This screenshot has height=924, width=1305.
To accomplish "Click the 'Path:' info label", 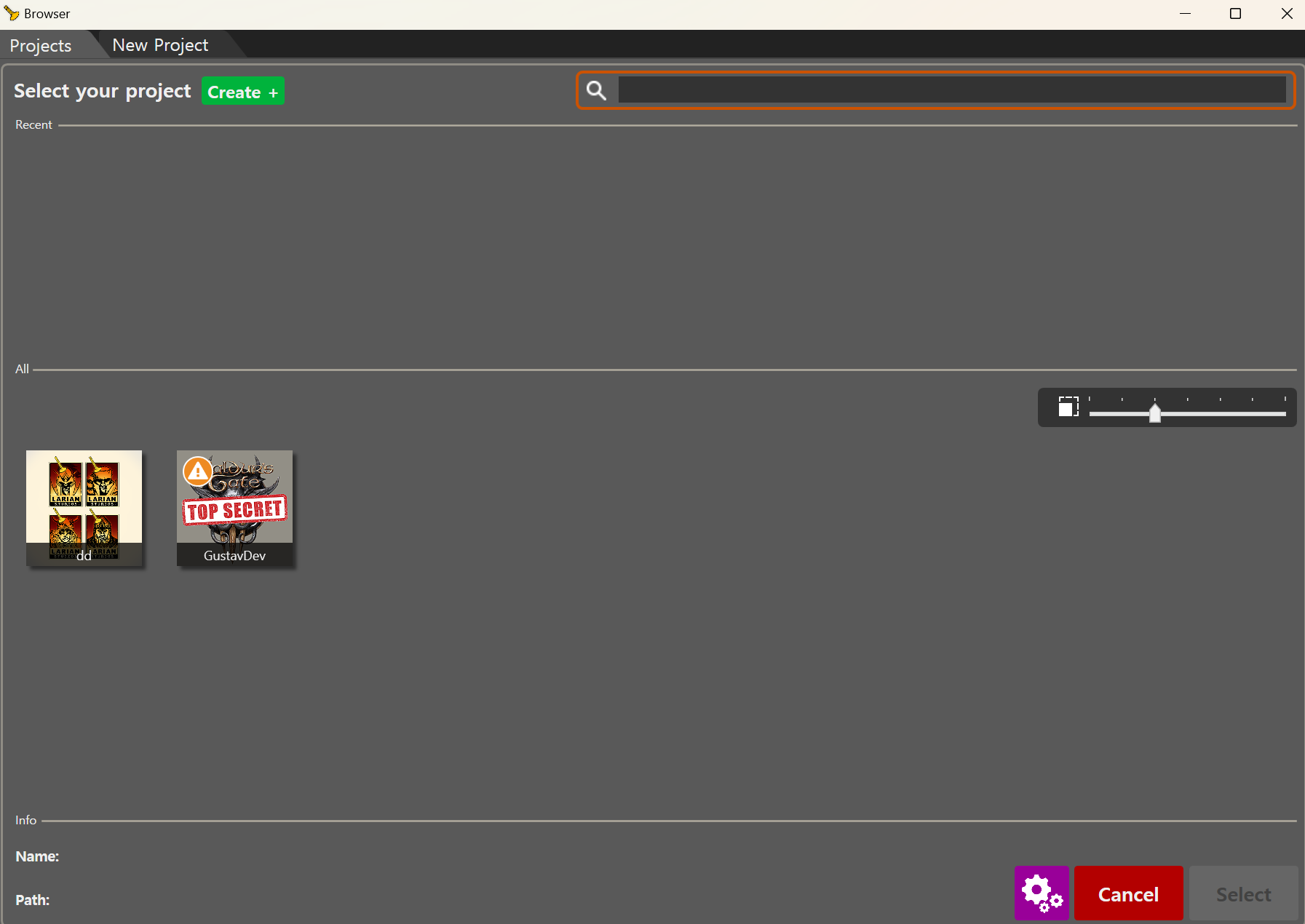I will [33, 900].
